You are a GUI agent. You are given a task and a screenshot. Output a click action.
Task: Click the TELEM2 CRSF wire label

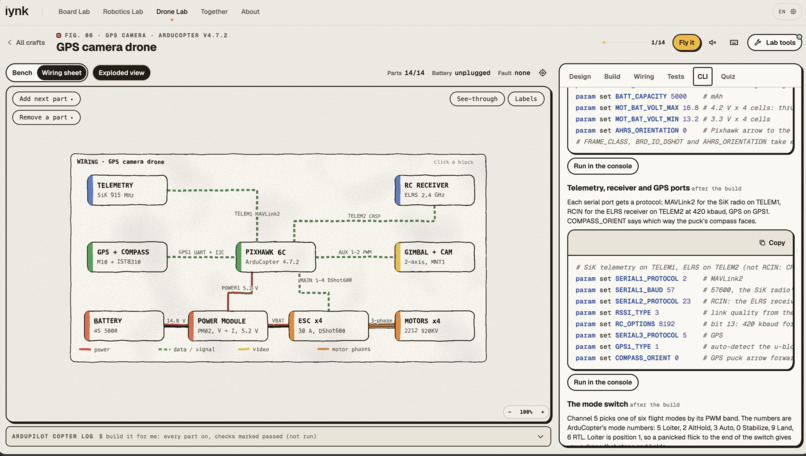click(x=364, y=216)
